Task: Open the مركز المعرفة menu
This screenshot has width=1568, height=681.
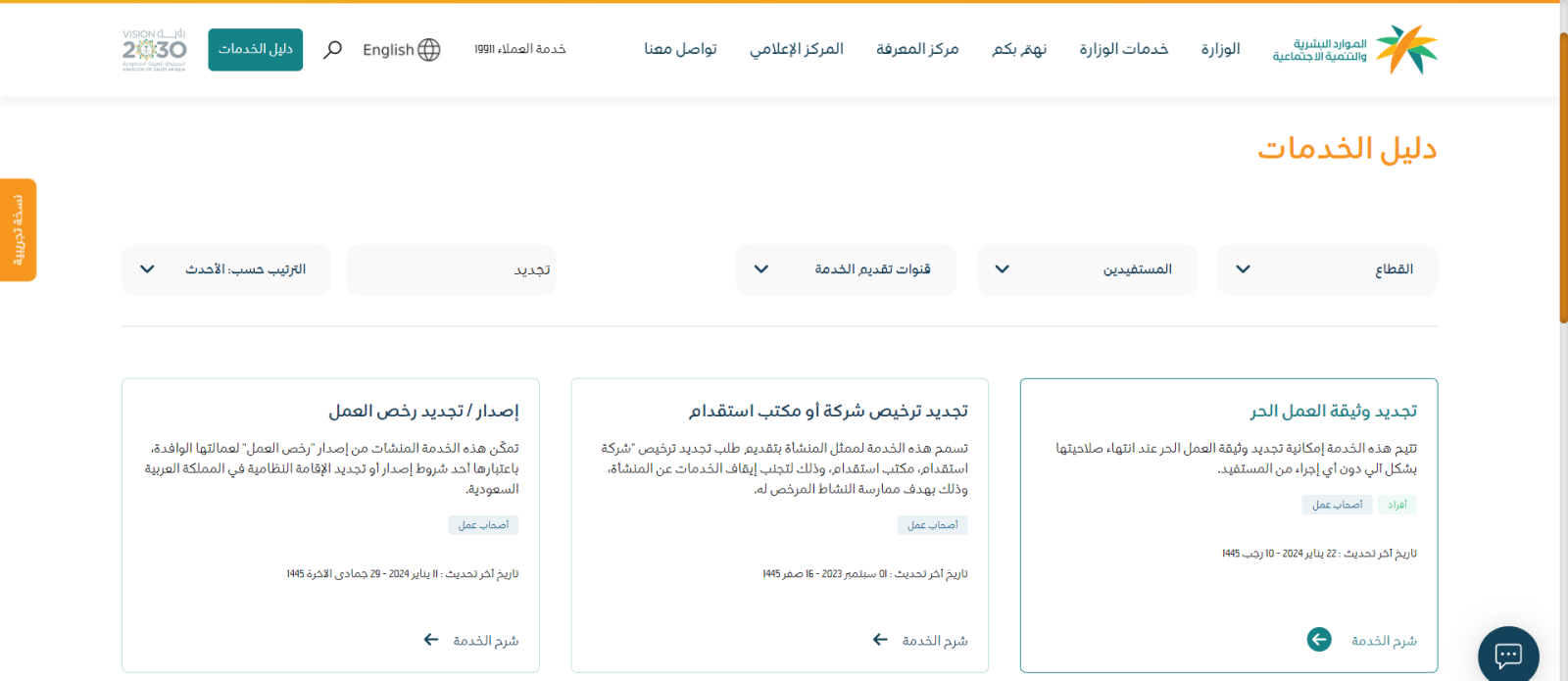Action: click(x=917, y=49)
